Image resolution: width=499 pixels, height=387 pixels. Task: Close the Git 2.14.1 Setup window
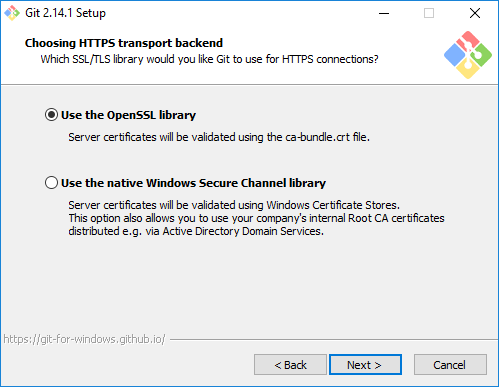(x=475, y=13)
